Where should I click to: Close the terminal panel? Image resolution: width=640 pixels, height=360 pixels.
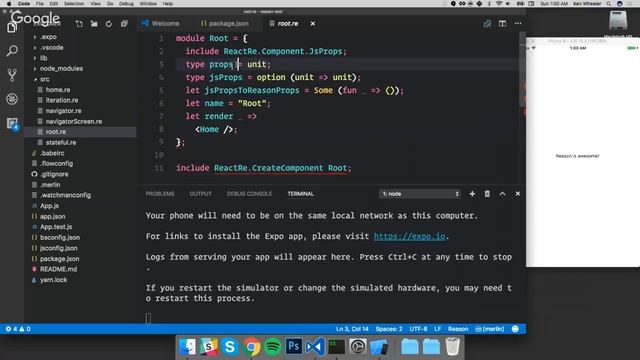pyautogui.click(x=518, y=194)
